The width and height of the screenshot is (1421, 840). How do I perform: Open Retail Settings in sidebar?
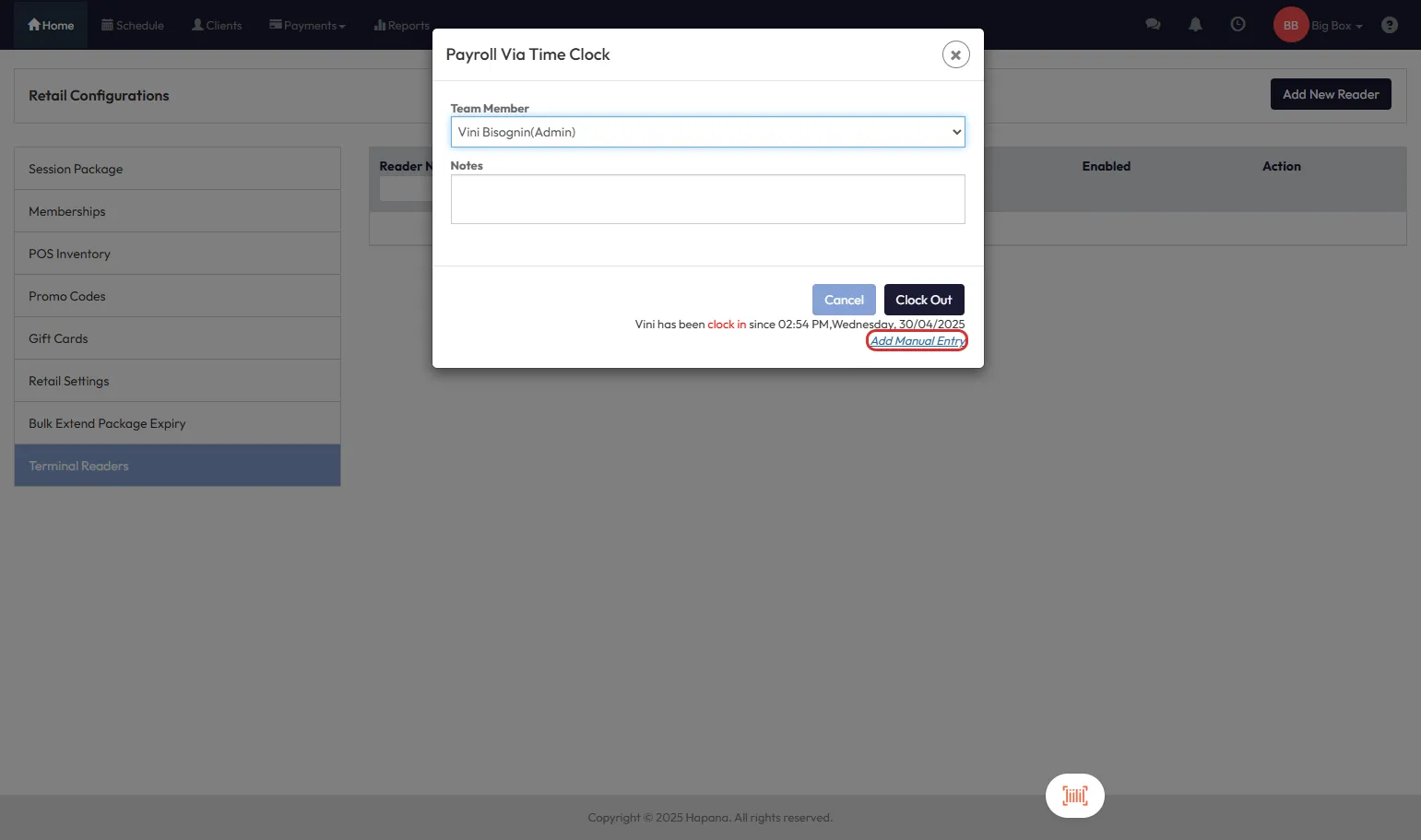[69, 381]
